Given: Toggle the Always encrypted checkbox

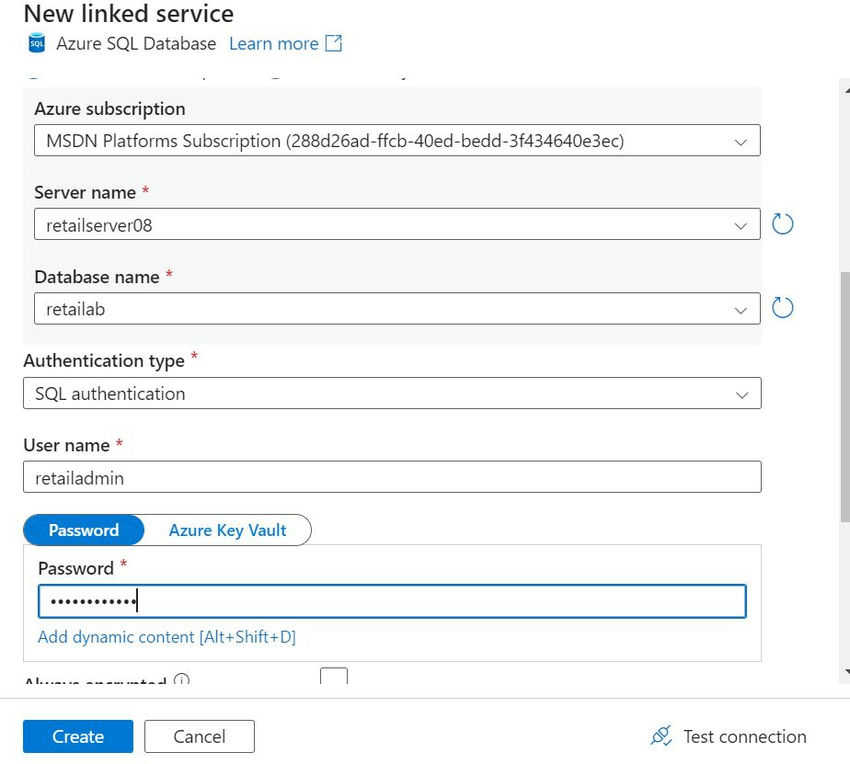Looking at the screenshot, I should pyautogui.click(x=334, y=677).
